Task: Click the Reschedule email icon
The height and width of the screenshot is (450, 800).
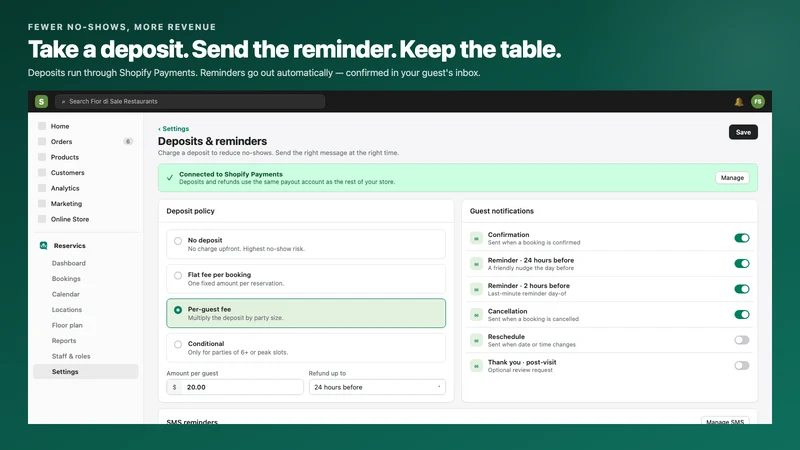Action: (x=476, y=340)
